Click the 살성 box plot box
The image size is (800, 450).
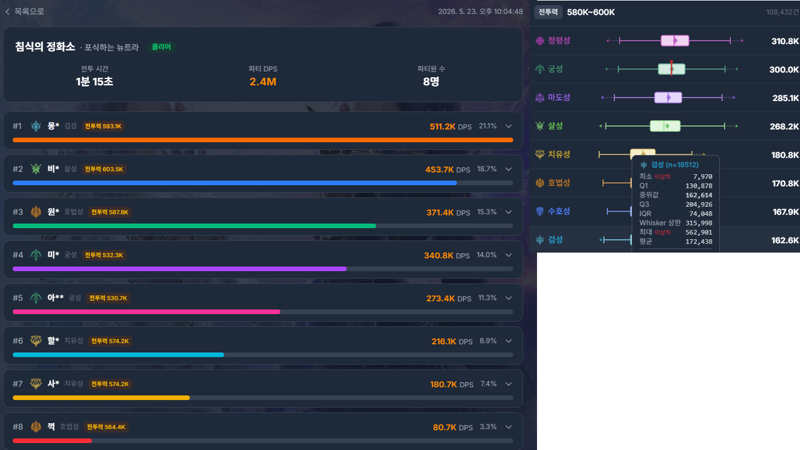click(665, 126)
